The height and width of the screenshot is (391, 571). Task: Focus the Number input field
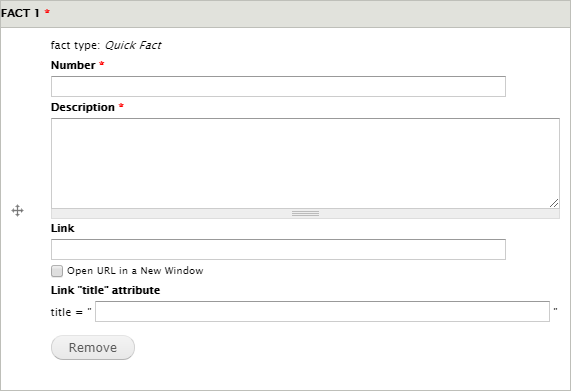pyautogui.click(x=278, y=86)
